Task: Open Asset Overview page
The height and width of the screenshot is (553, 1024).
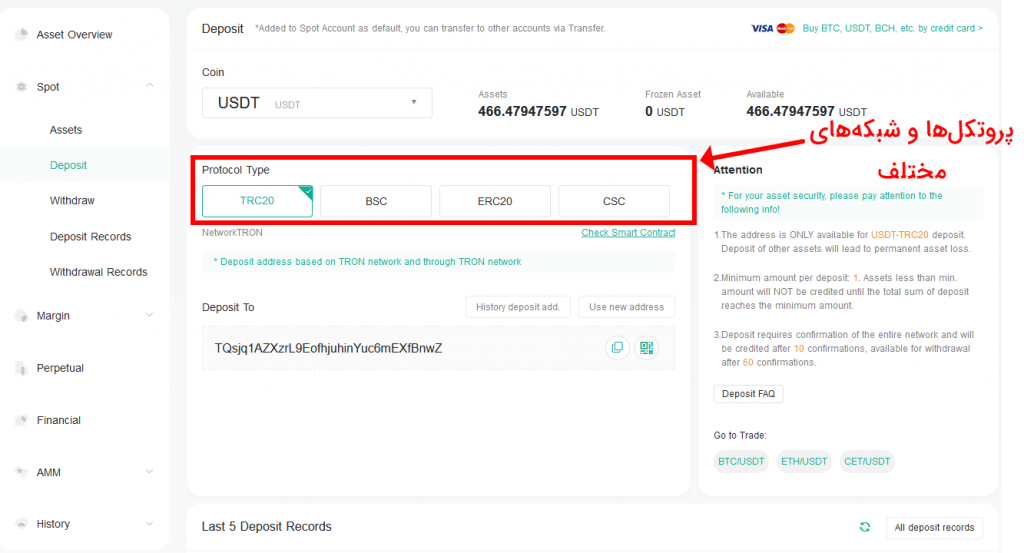Action: (74, 35)
